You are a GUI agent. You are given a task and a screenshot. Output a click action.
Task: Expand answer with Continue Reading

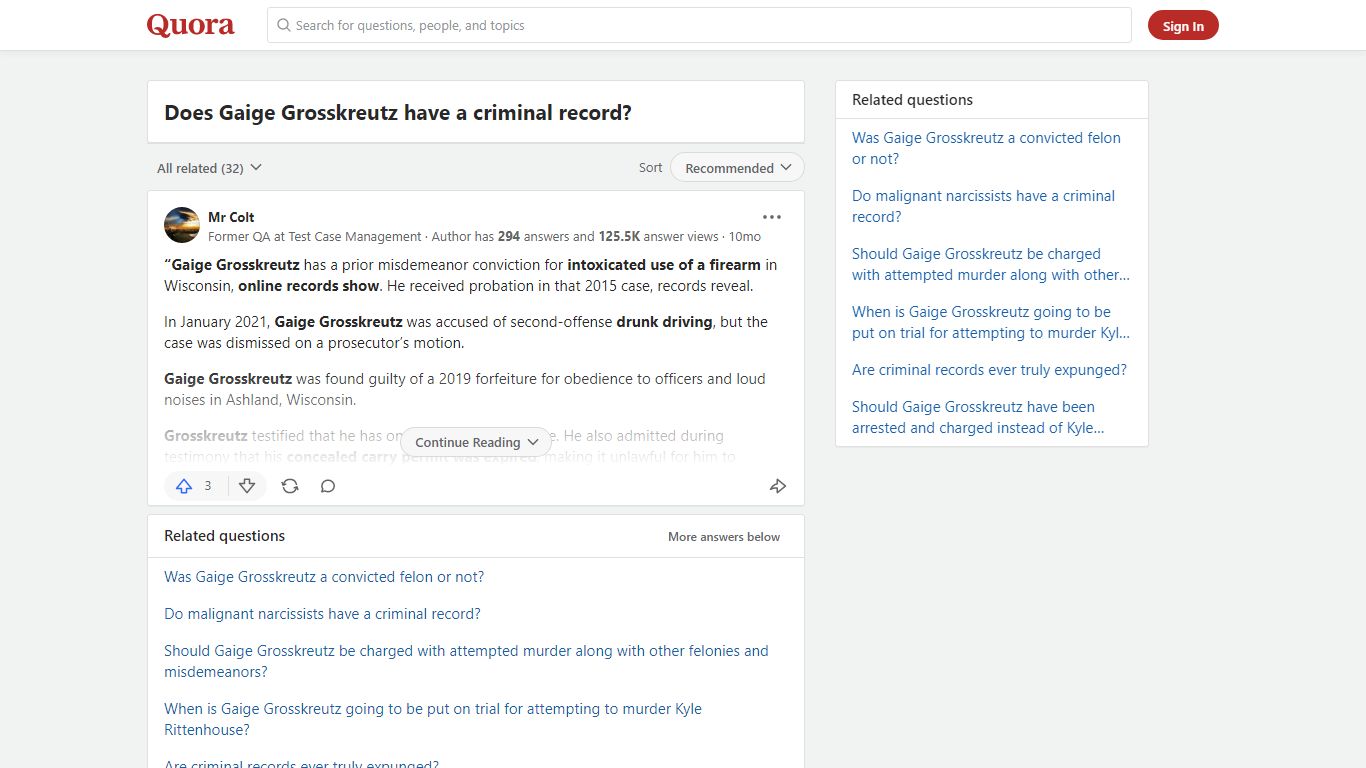(x=476, y=442)
